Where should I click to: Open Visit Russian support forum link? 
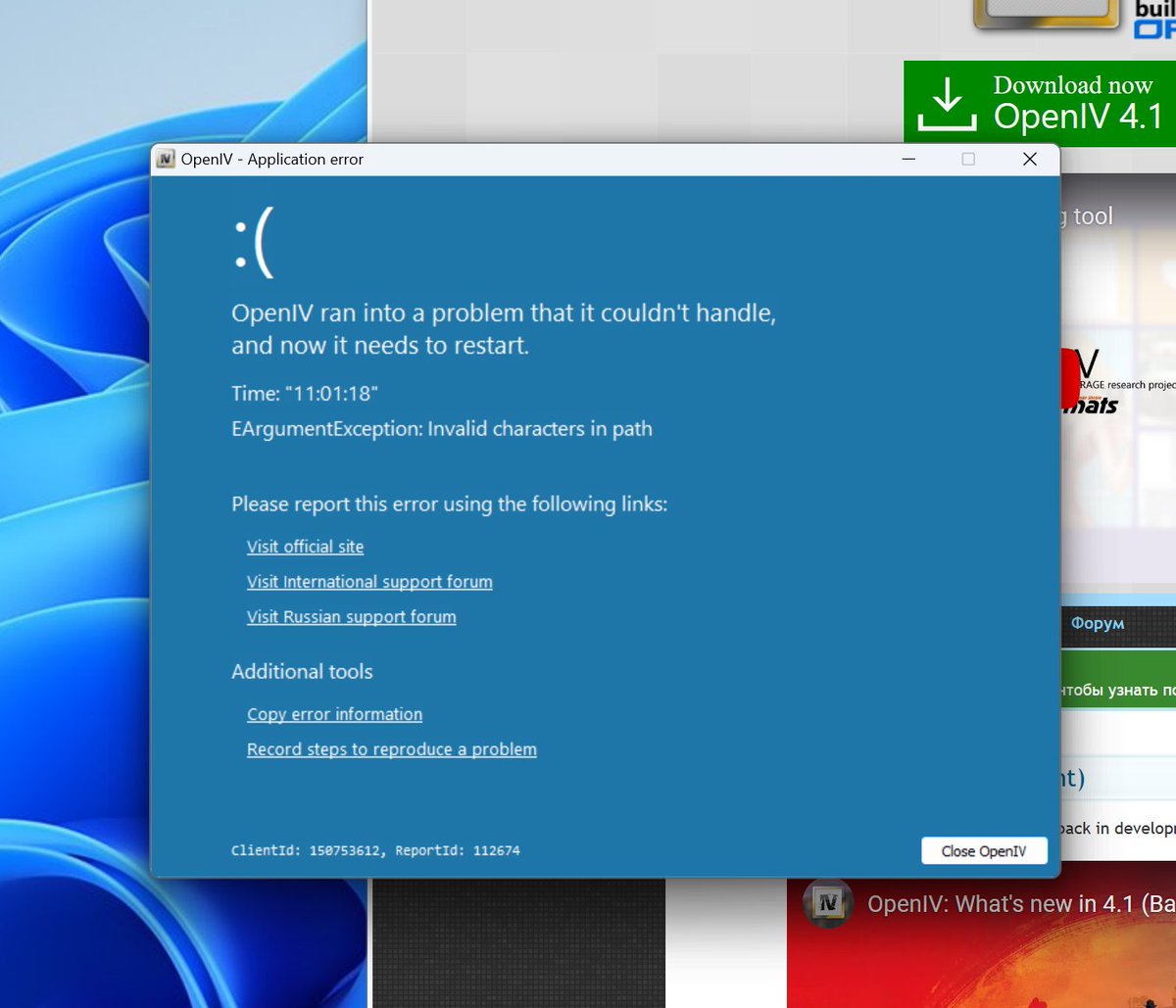[351, 617]
